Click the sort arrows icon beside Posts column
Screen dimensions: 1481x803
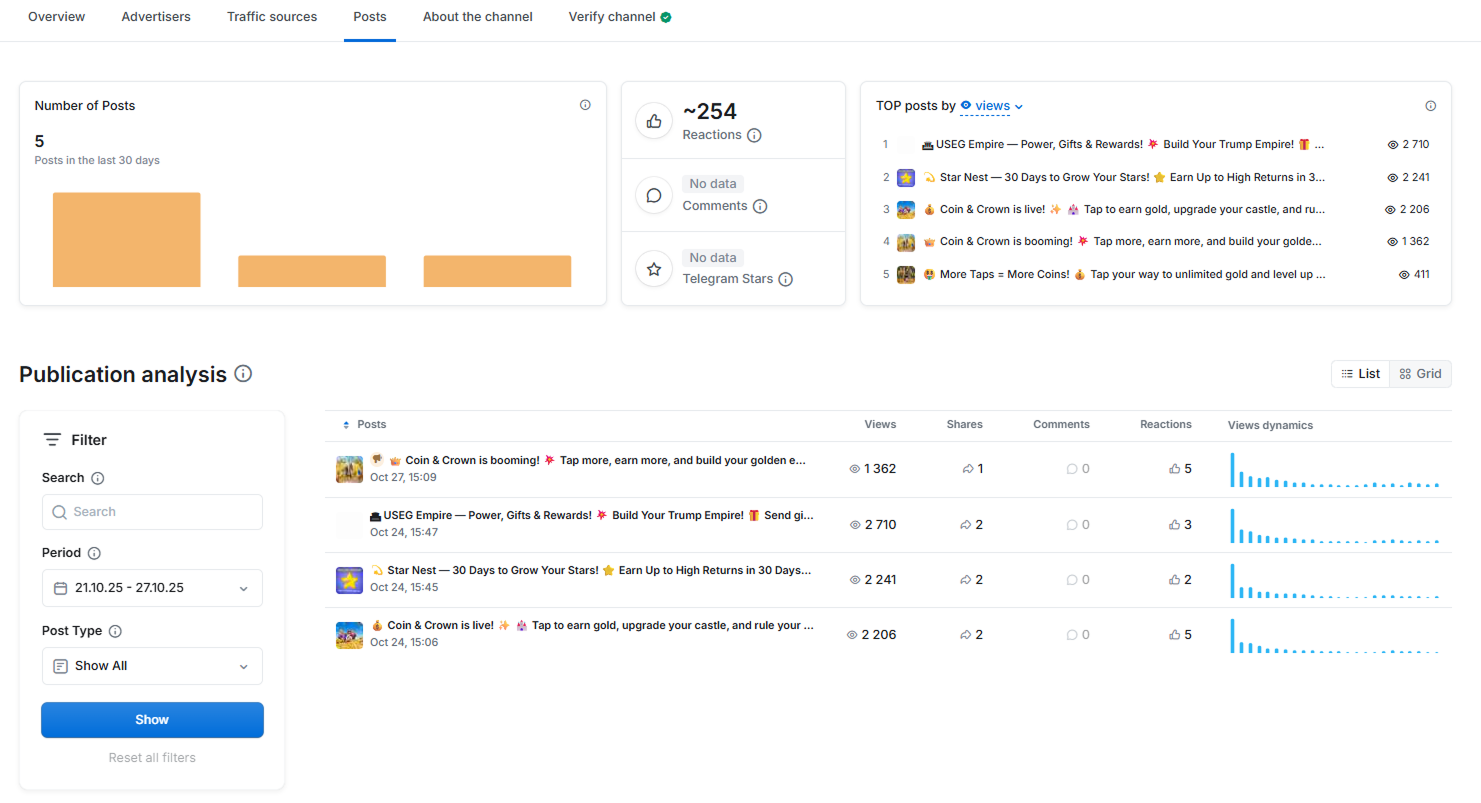point(346,425)
